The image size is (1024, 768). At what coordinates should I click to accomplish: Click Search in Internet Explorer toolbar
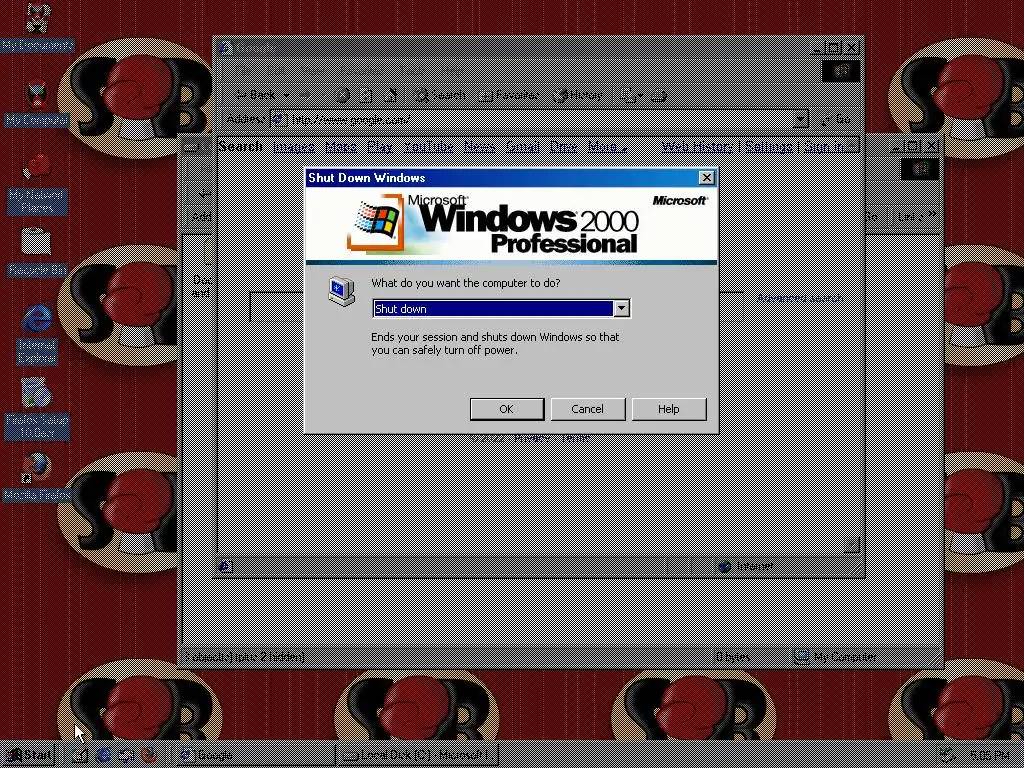tap(440, 95)
